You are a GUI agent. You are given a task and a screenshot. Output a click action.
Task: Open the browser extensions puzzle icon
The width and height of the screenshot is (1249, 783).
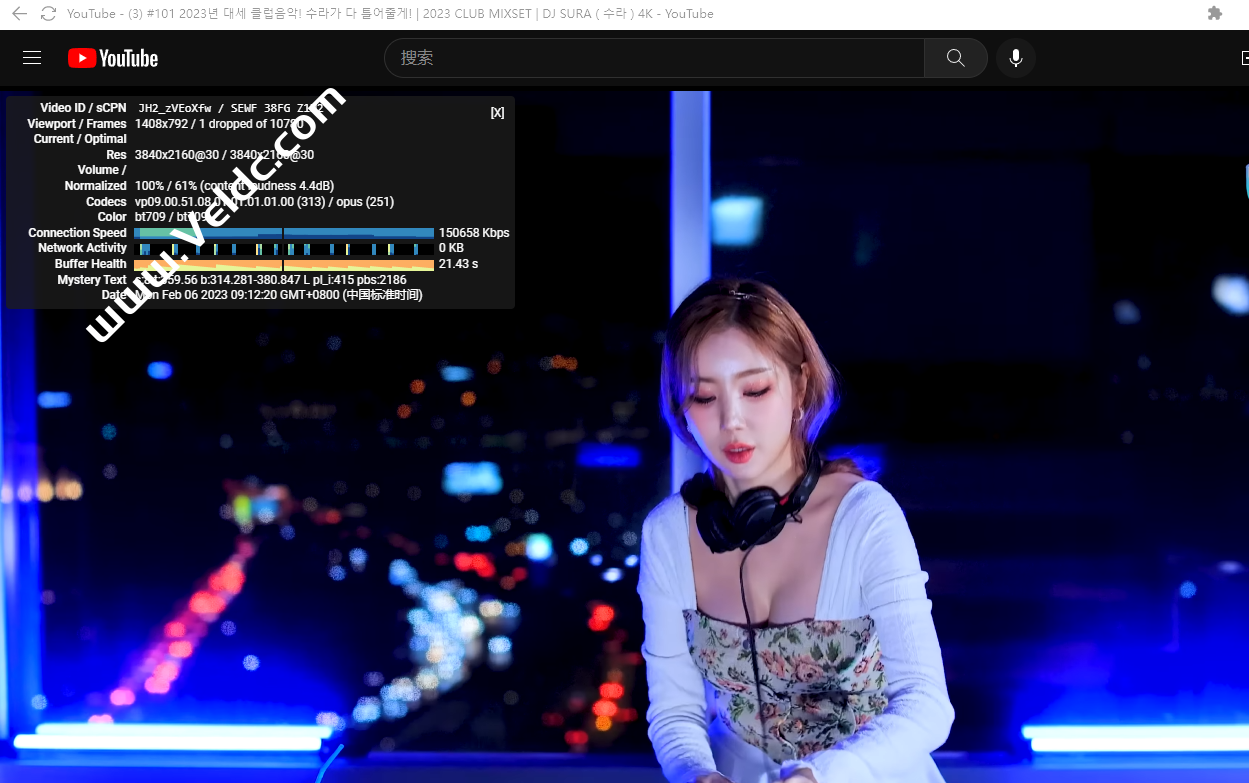click(1215, 14)
